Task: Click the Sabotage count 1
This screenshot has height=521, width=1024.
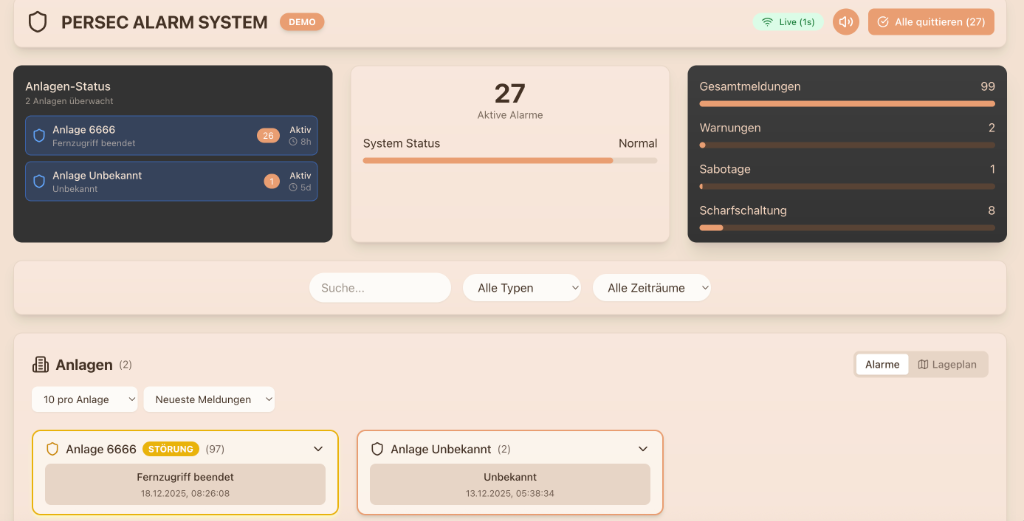Action: (x=993, y=169)
